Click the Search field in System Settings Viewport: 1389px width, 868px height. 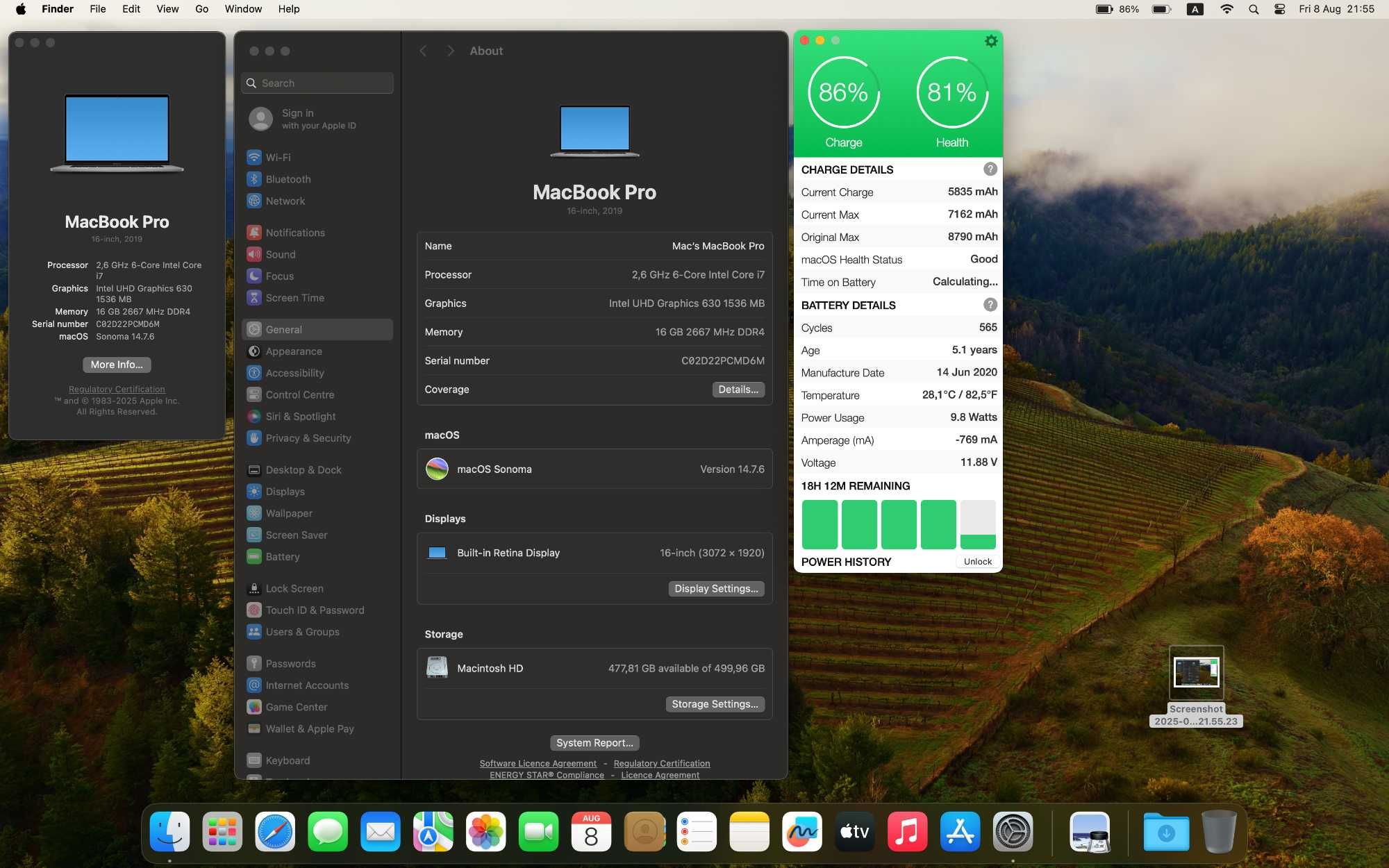tap(317, 83)
